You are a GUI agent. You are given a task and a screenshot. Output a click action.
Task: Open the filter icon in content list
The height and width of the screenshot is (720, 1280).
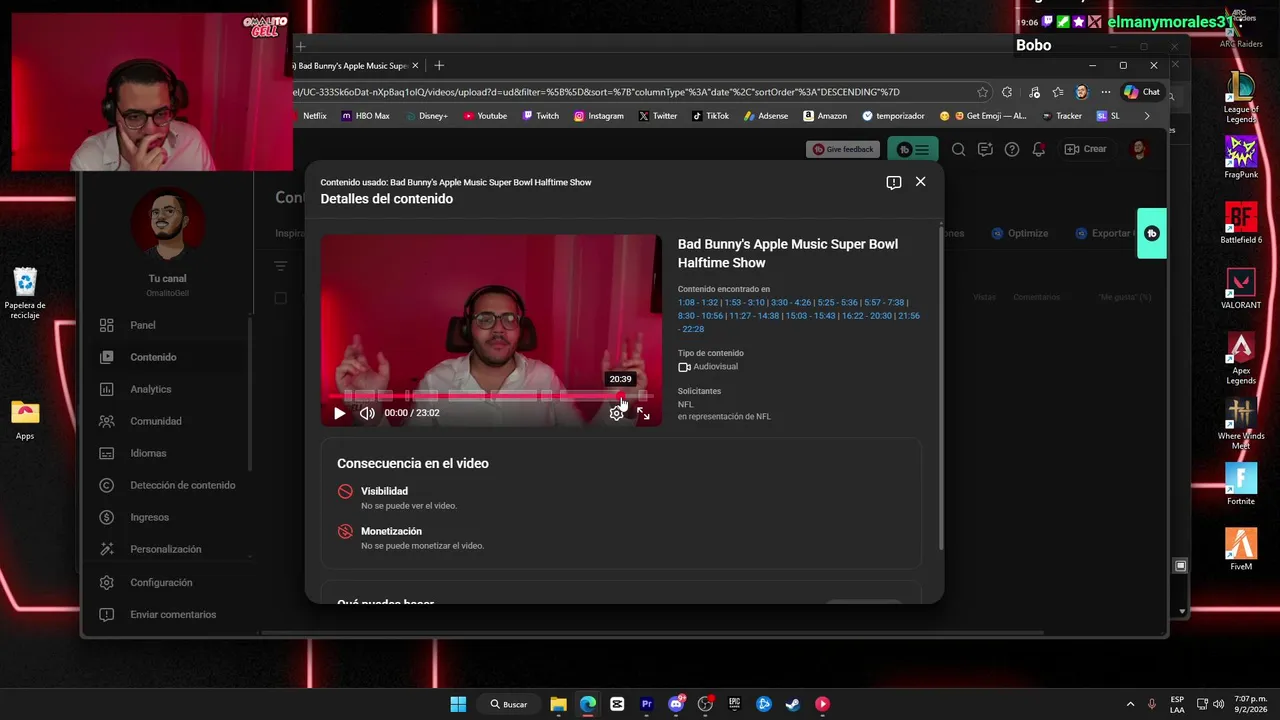coord(281,266)
